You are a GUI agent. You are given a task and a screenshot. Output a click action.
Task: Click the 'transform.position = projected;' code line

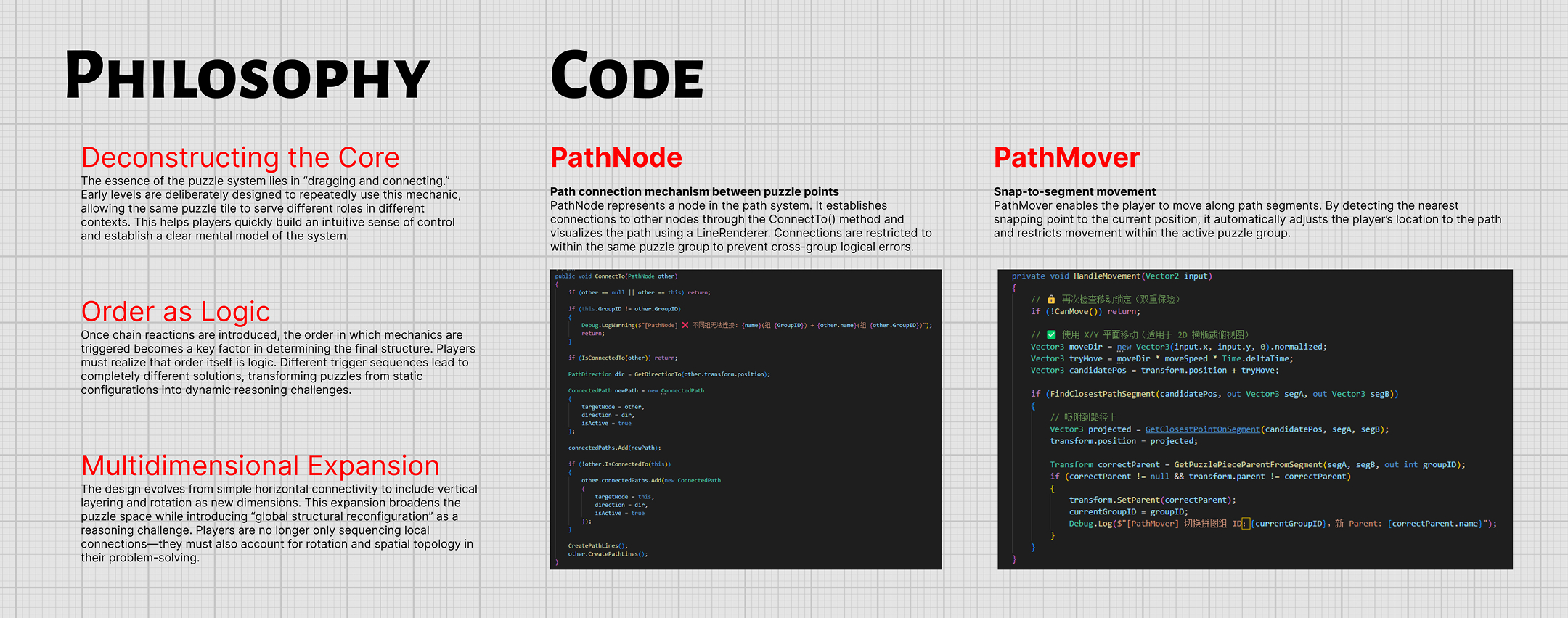tap(1123, 441)
